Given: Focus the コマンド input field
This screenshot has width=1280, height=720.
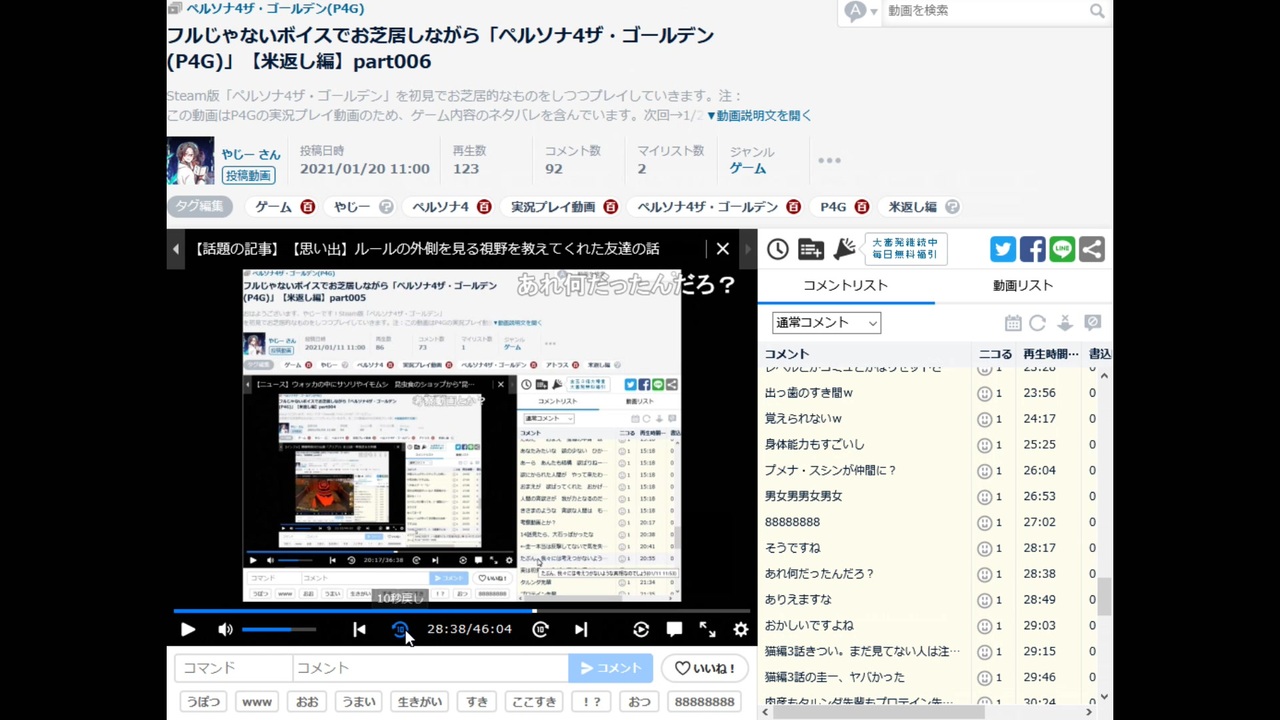Looking at the screenshot, I should coord(233,668).
